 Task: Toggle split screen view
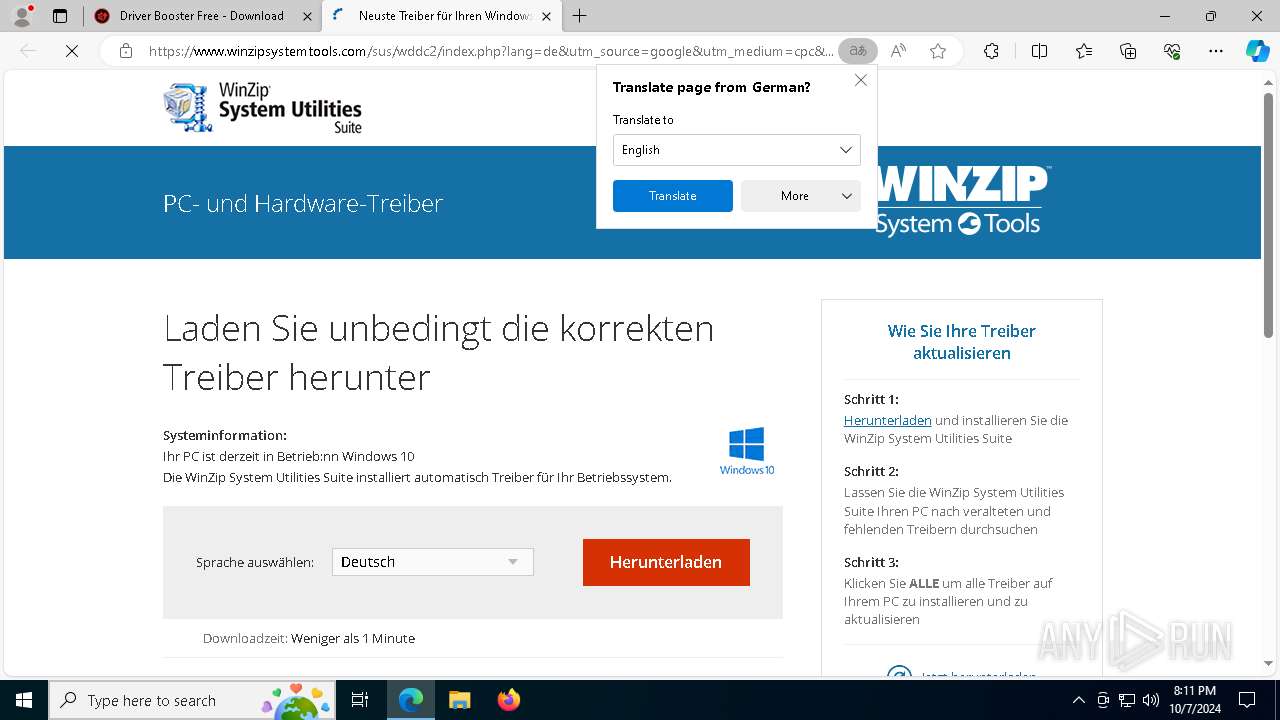[1039, 51]
